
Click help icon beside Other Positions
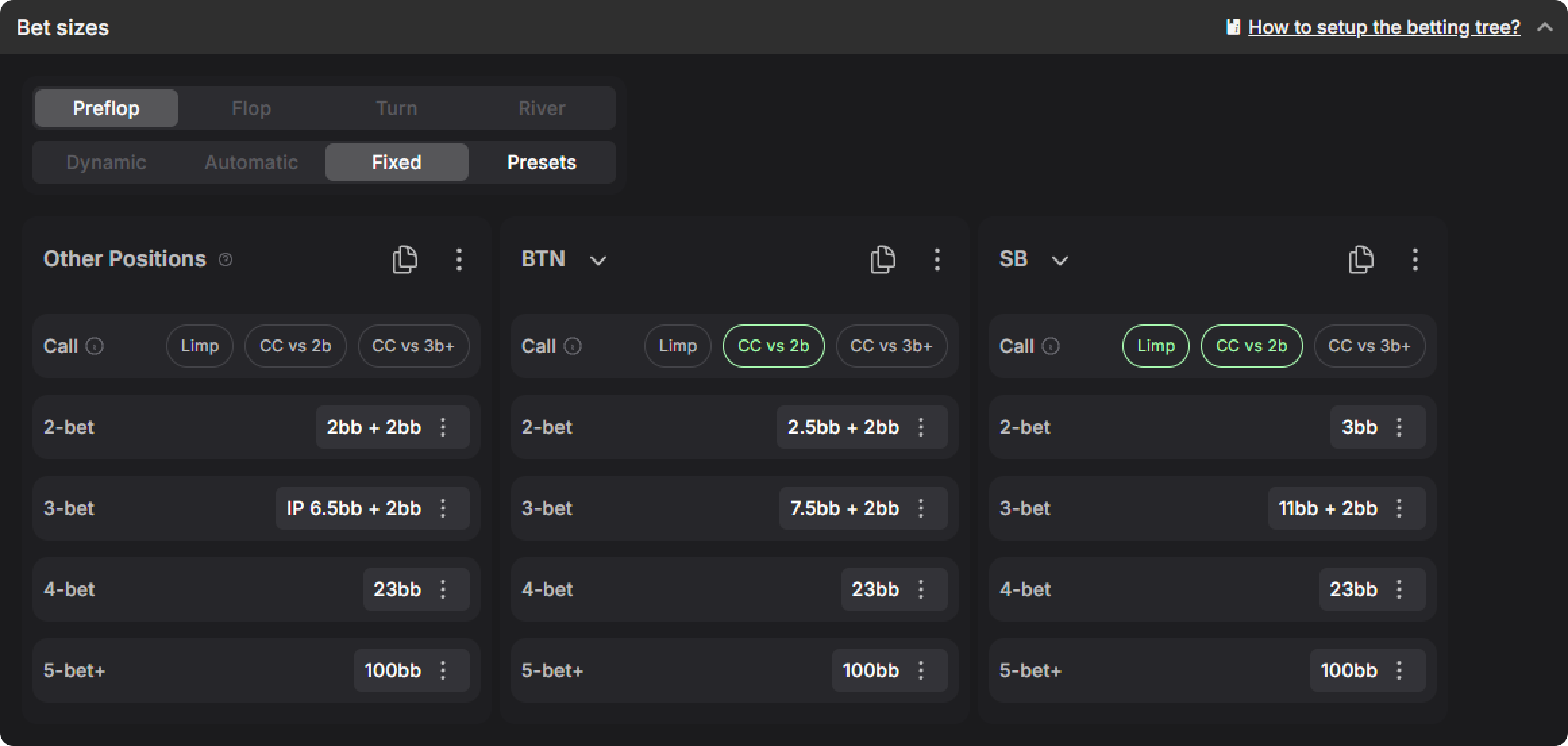pos(226,259)
